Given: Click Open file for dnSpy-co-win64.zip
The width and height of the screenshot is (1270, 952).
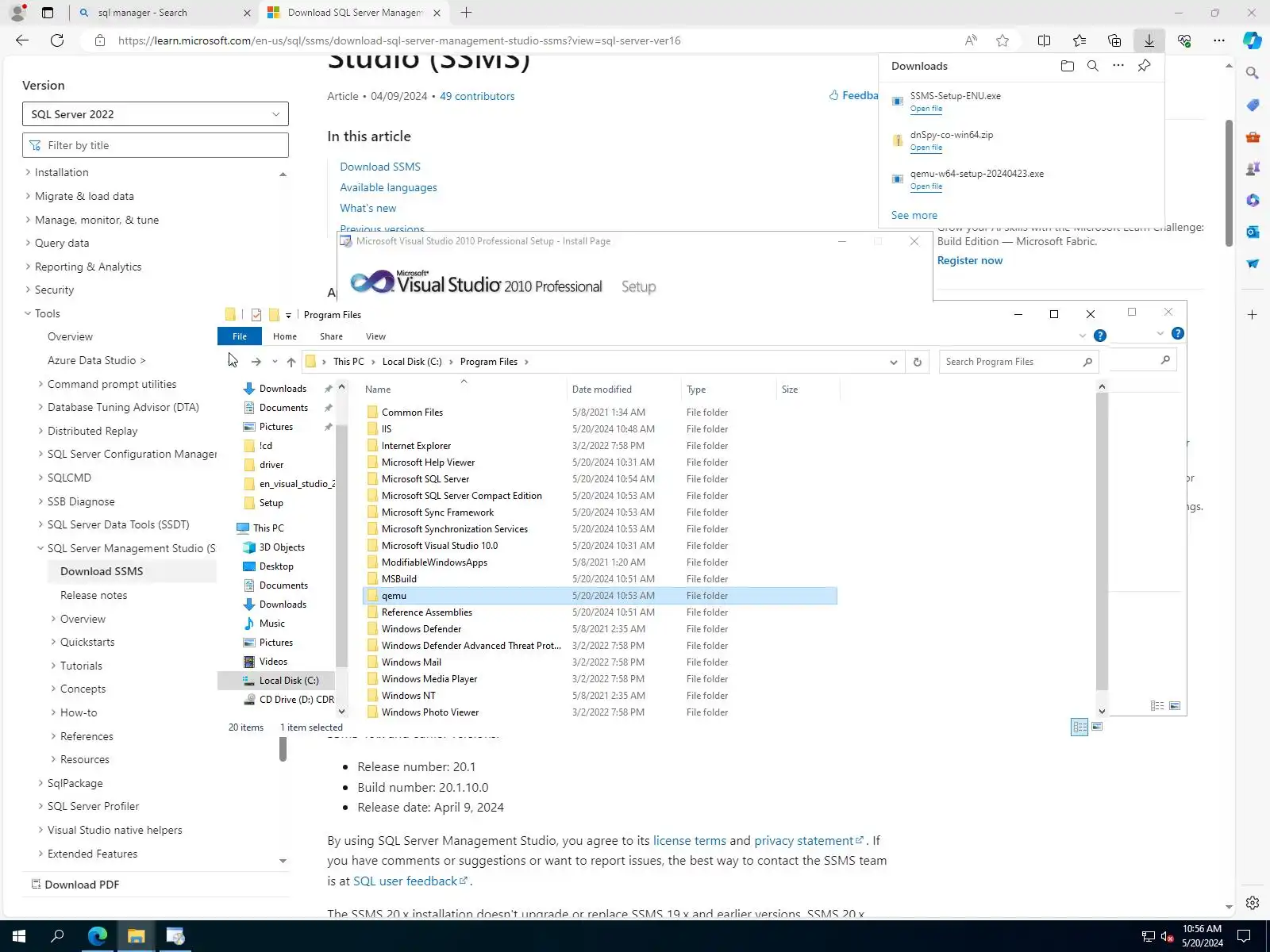Looking at the screenshot, I should point(926,148).
